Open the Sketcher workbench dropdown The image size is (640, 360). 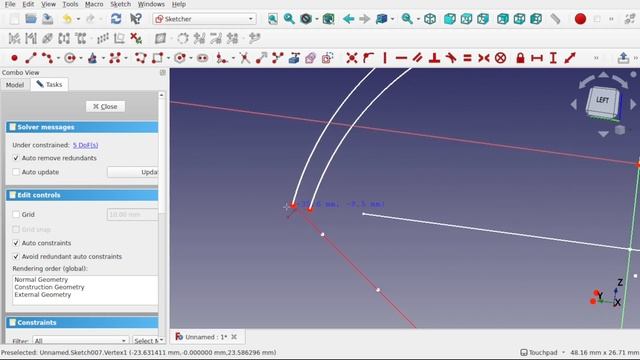[204, 19]
